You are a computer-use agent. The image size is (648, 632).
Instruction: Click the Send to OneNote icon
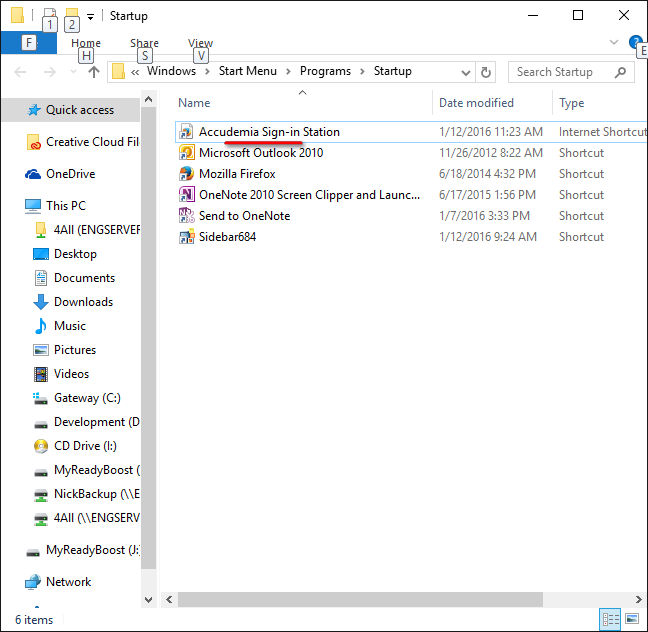tap(186, 216)
